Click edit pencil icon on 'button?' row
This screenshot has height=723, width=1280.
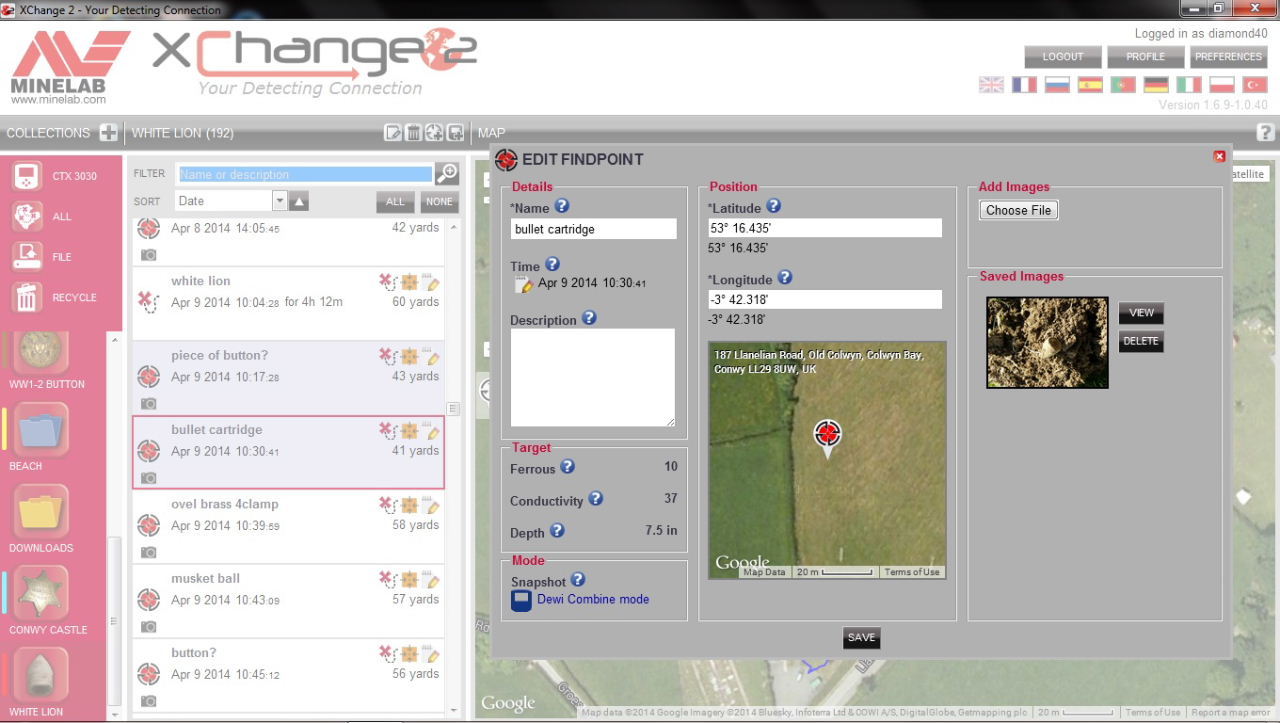pos(432,654)
